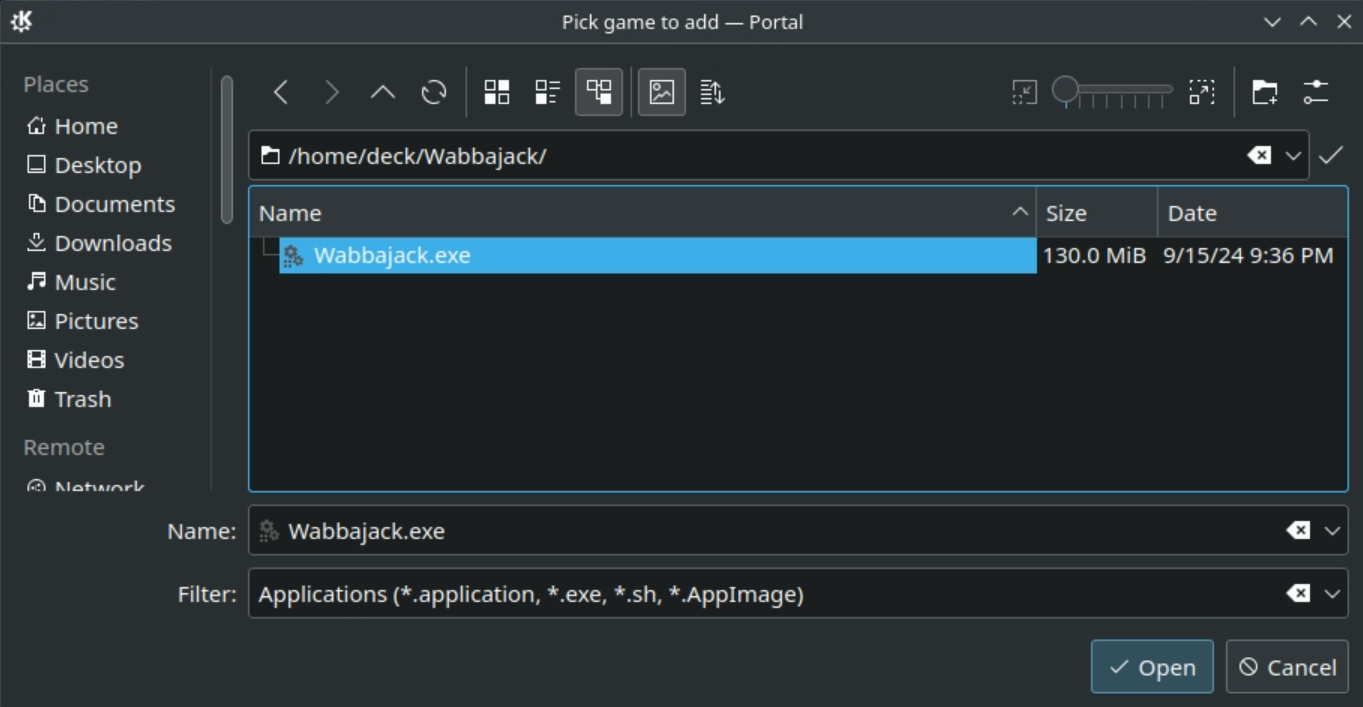Reload the current folder view
The width and height of the screenshot is (1363, 707).
coord(434,93)
